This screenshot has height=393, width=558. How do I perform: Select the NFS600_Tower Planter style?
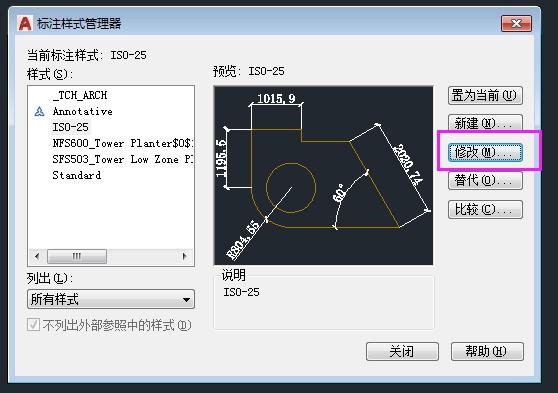(x=122, y=143)
